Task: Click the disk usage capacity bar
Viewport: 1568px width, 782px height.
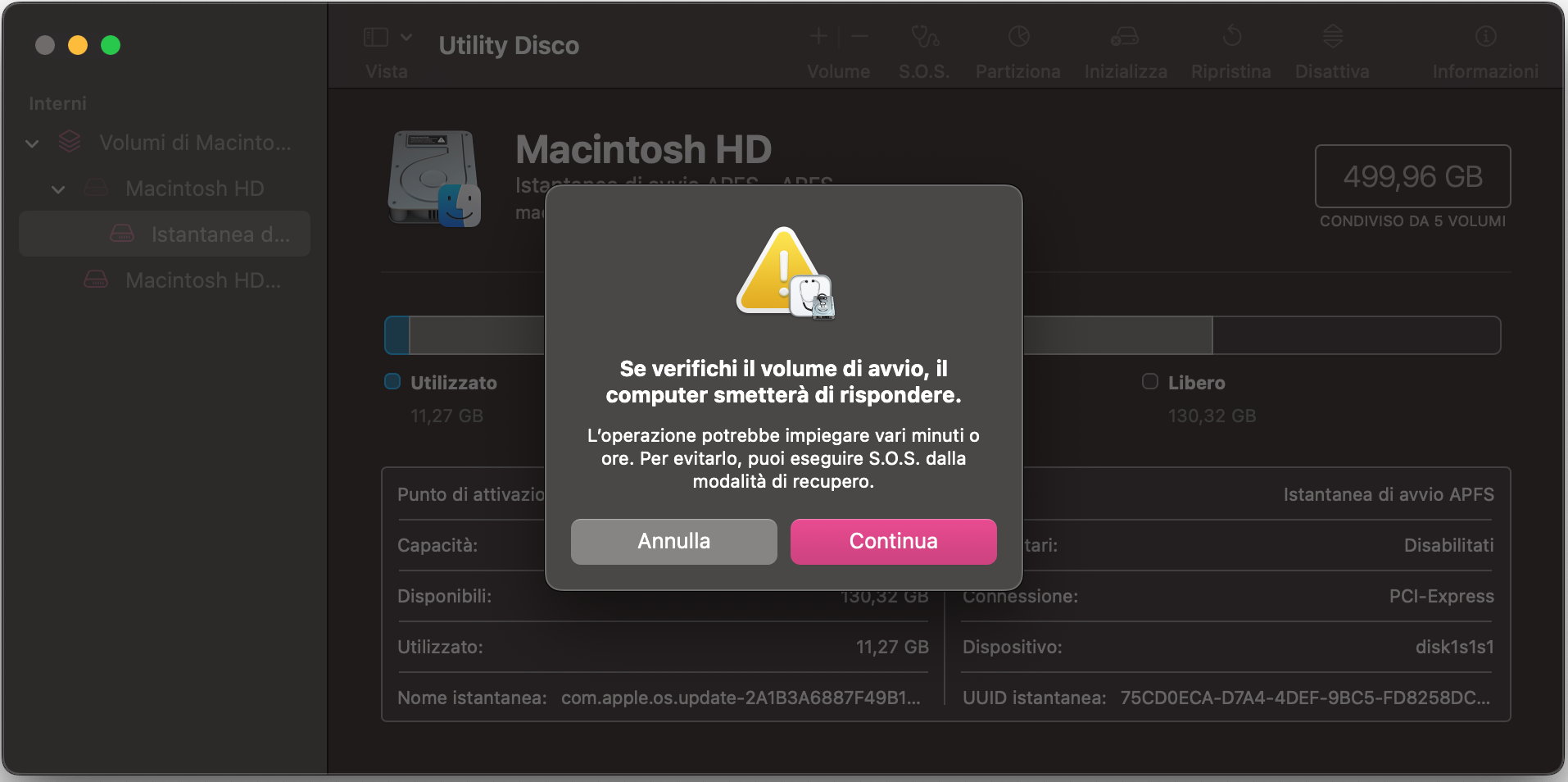Action: point(942,335)
